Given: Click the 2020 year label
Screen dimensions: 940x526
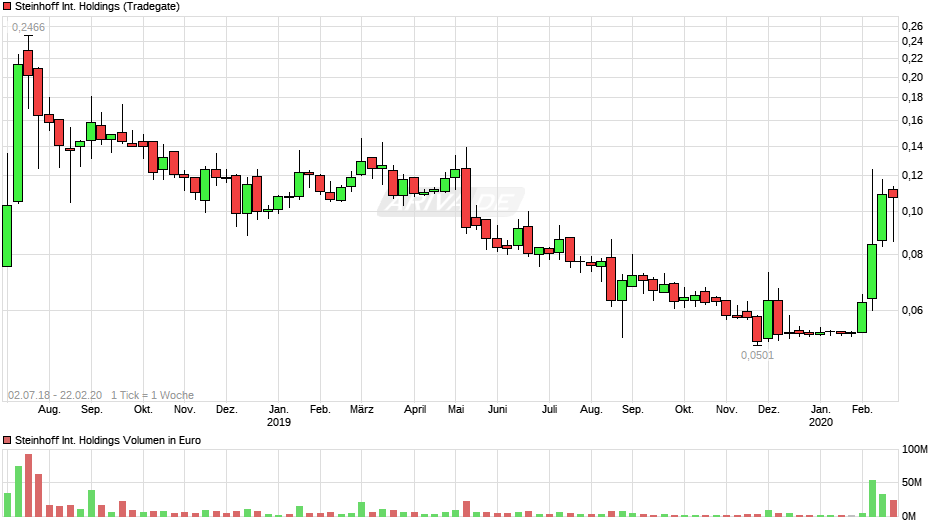Looking at the screenshot, I should 821,422.
